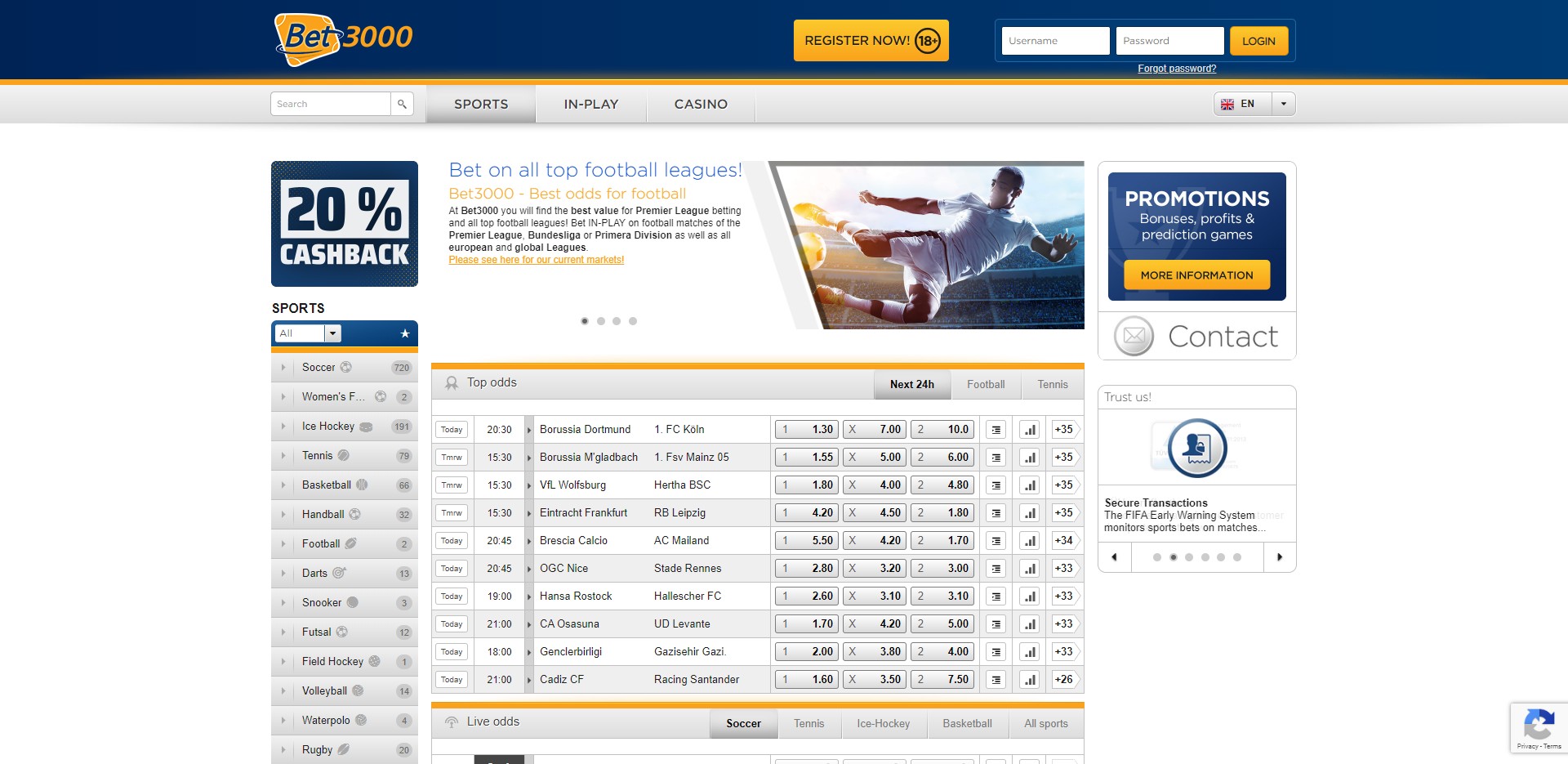Expand Darts in sports list

click(x=283, y=574)
